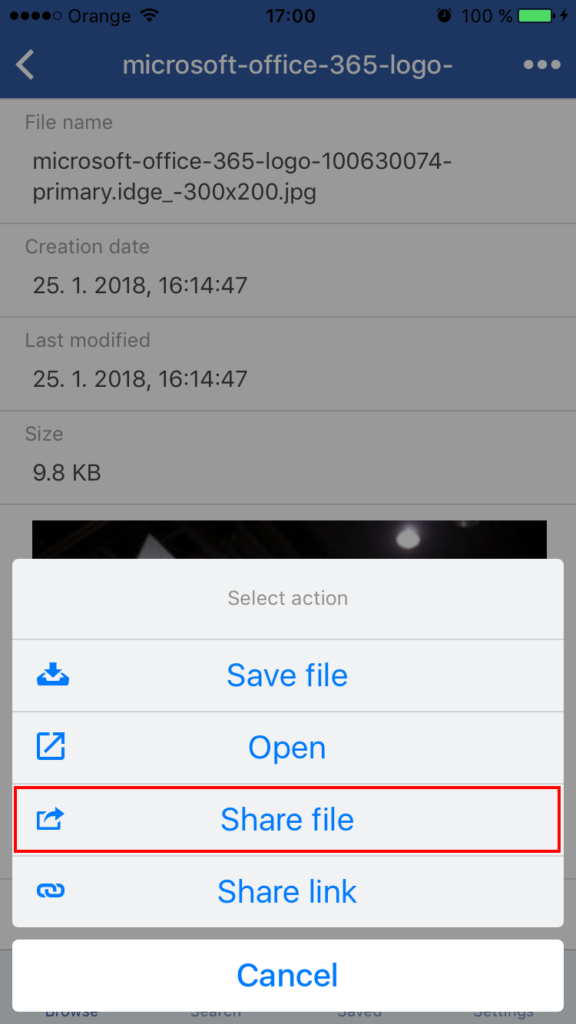The width and height of the screenshot is (576, 1024).
Task: Tap the 9.8 KB size row
Action: click(x=288, y=457)
